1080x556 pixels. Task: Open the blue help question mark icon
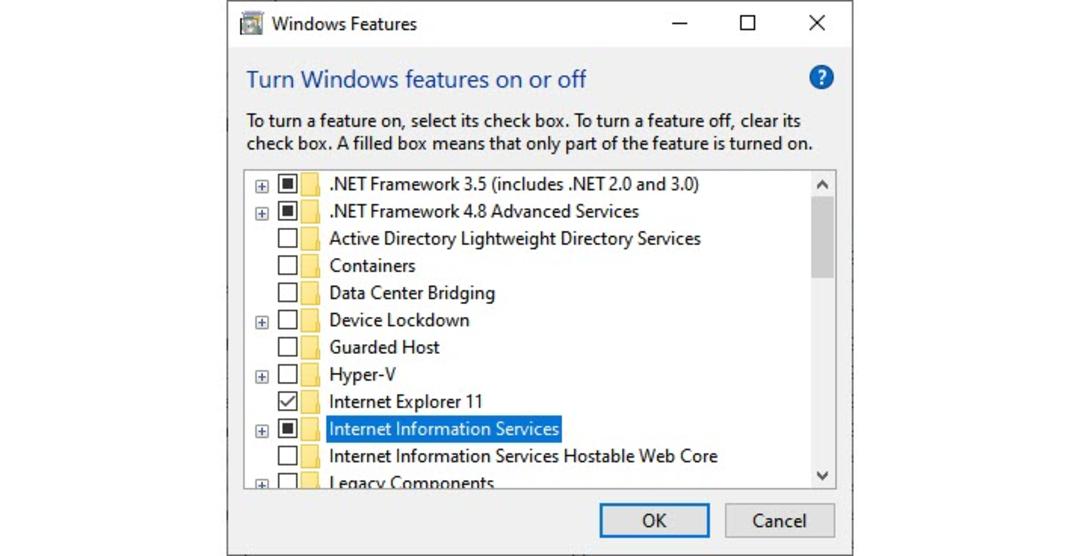[821, 77]
